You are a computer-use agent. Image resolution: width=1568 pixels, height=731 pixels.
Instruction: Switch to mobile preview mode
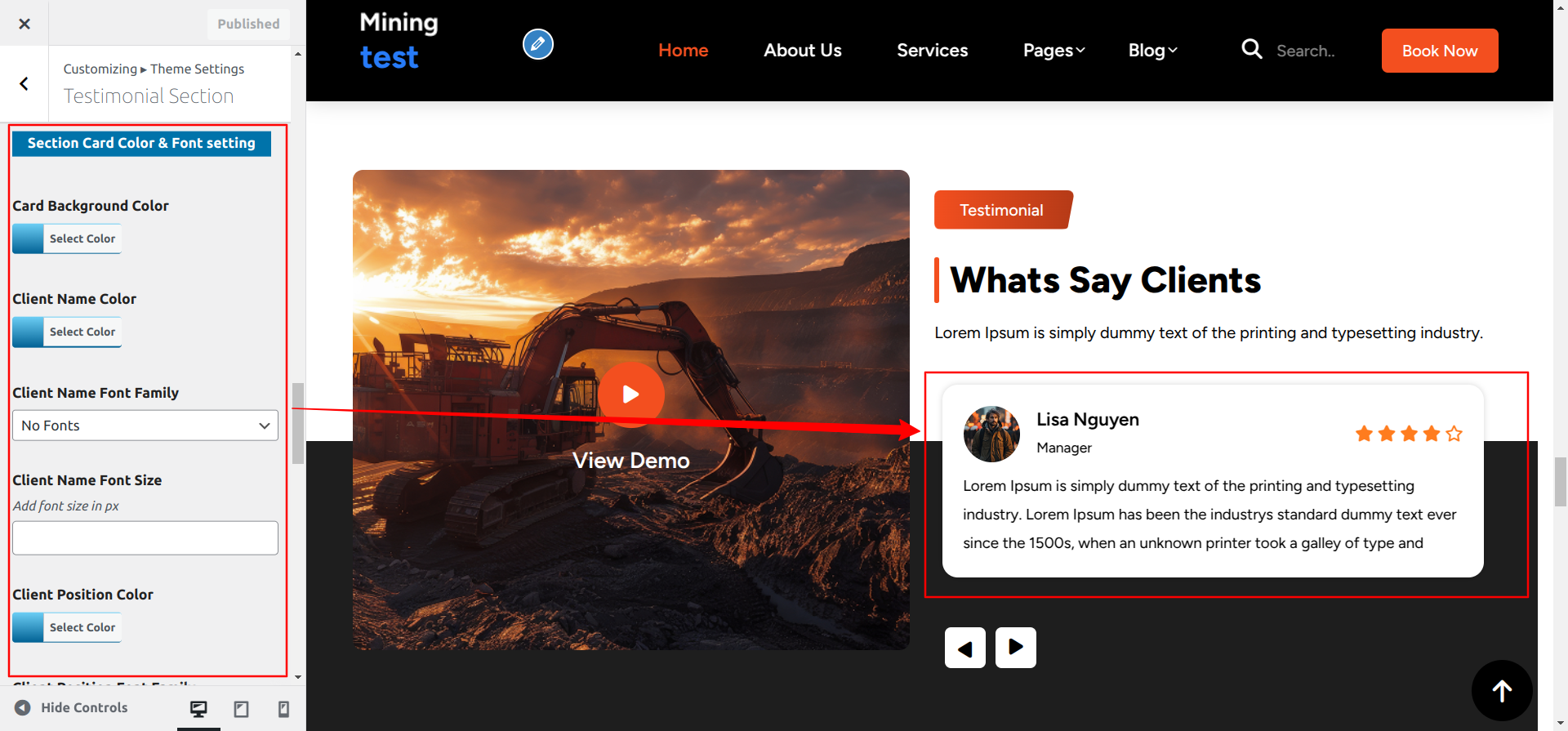283,708
